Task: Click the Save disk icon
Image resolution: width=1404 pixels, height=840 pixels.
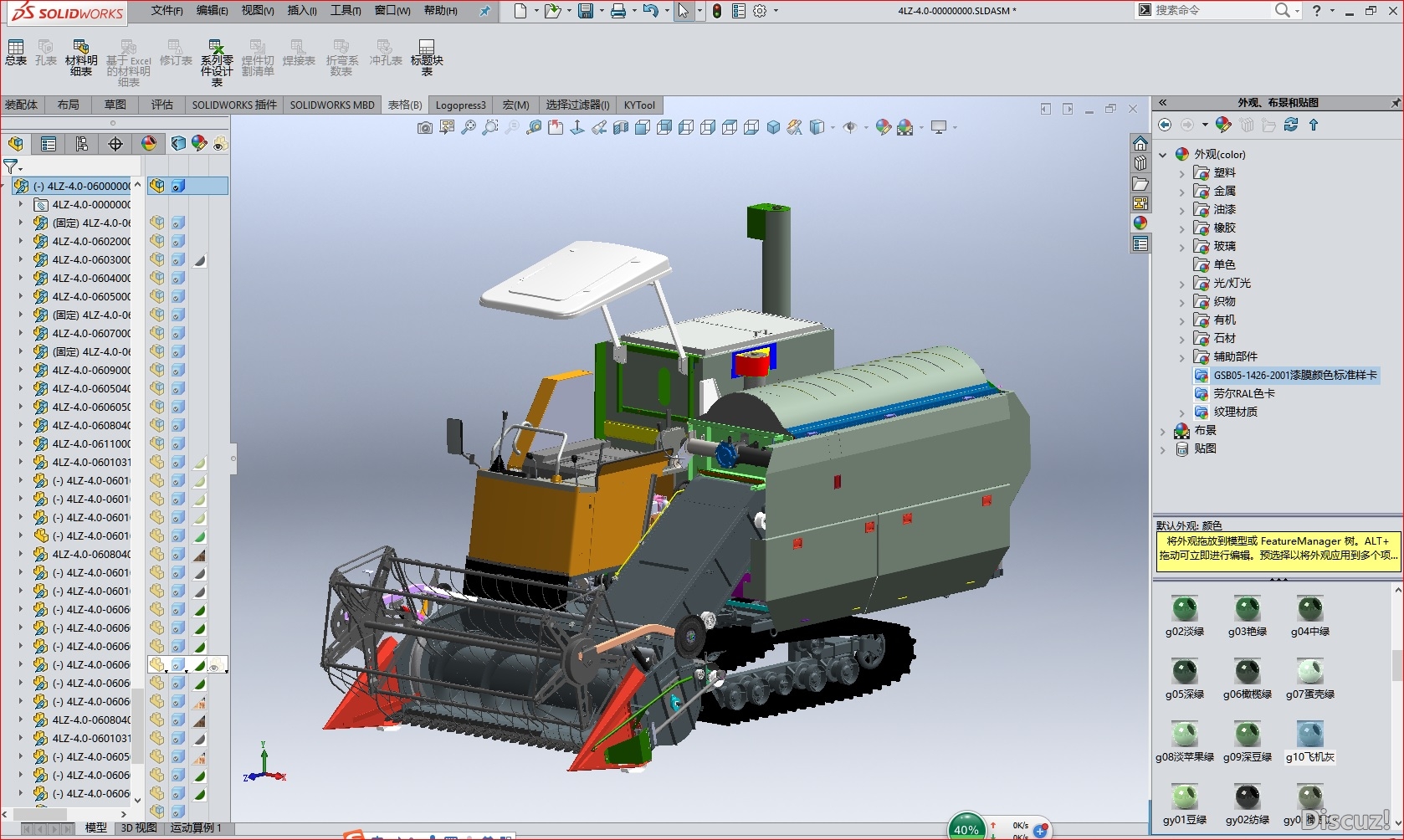Action: tap(586, 11)
